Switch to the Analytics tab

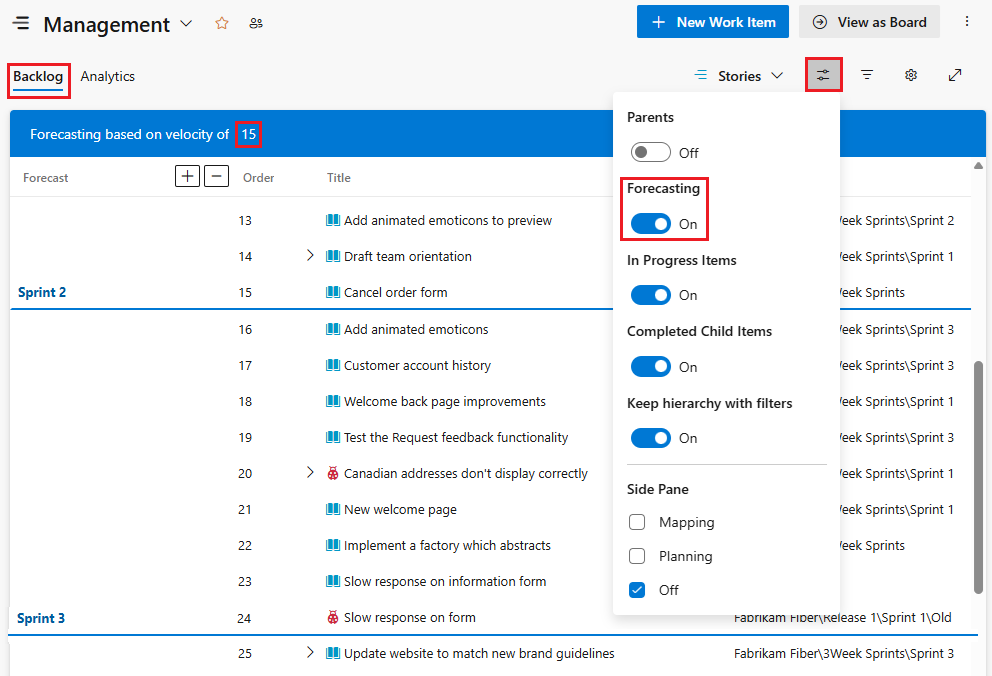pyautogui.click(x=107, y=75)
